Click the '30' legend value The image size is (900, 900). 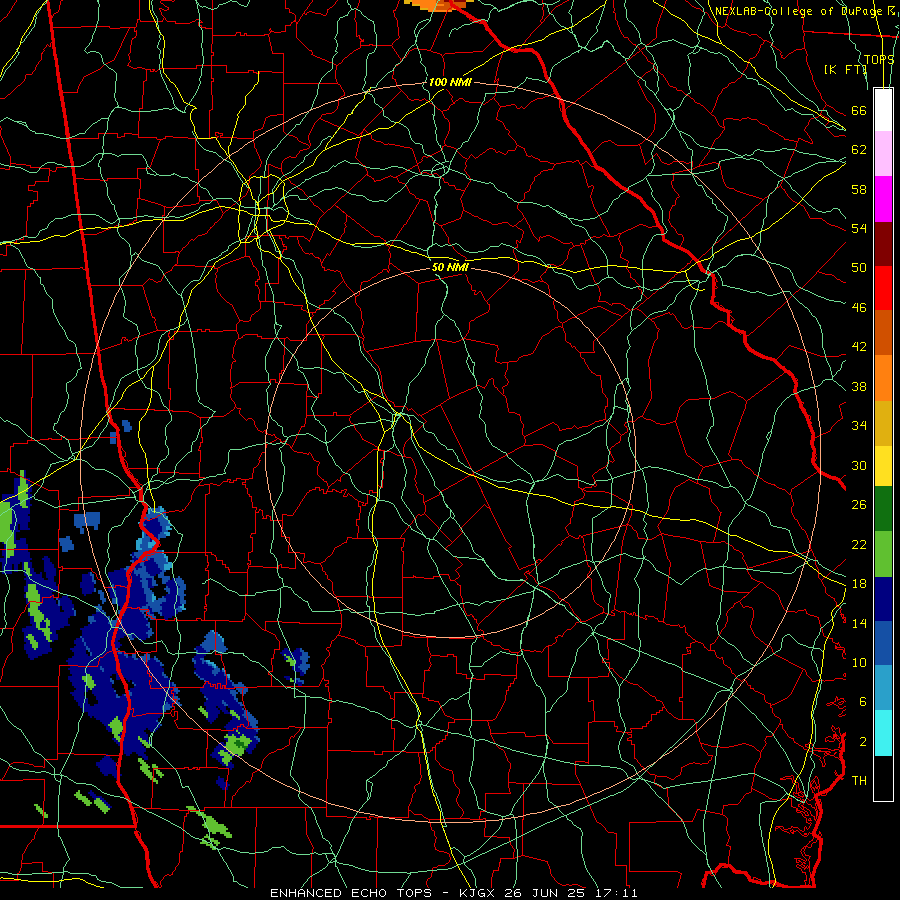859,465
